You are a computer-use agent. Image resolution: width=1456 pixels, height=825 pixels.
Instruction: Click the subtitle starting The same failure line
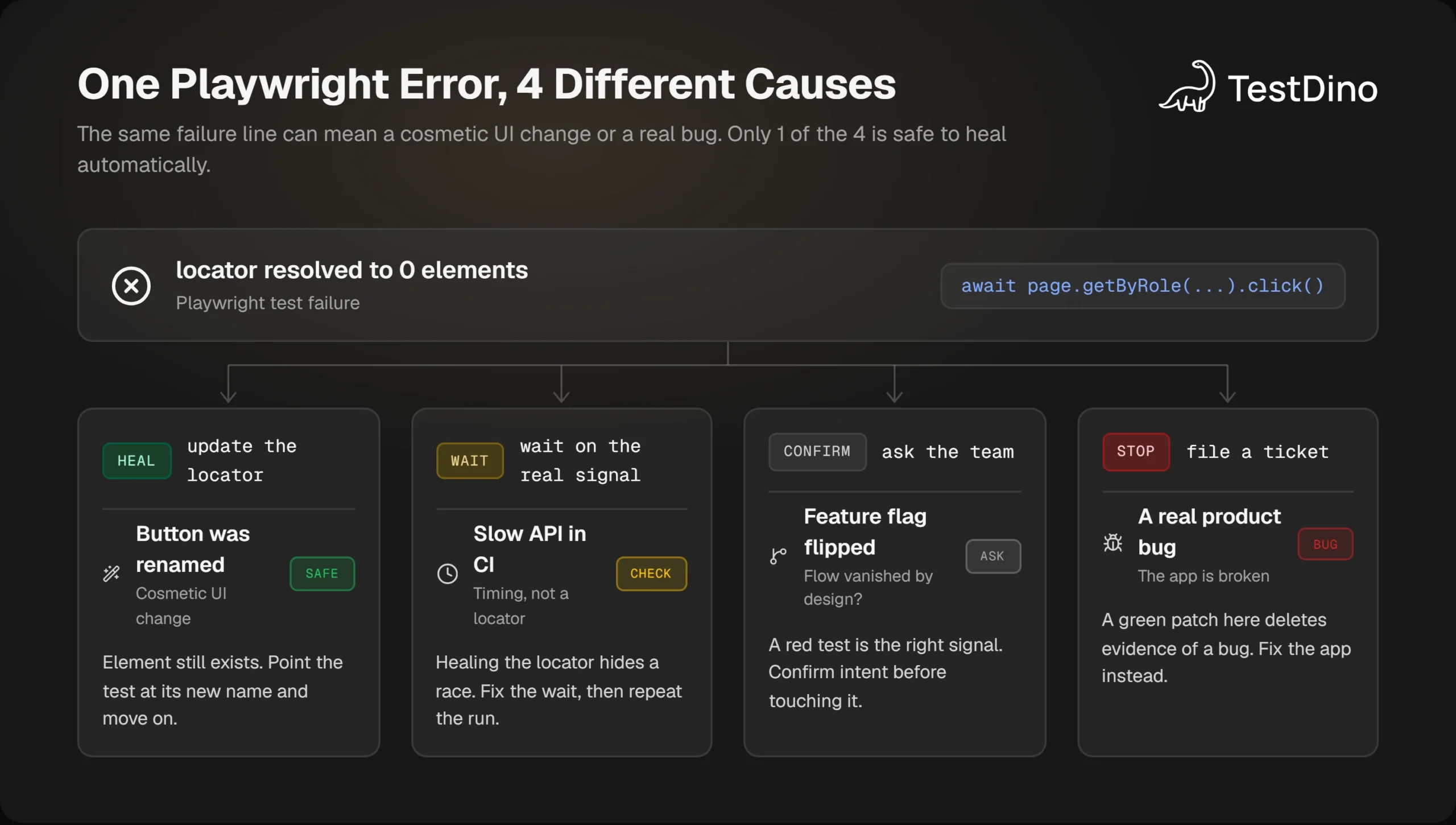pos(541,149)
